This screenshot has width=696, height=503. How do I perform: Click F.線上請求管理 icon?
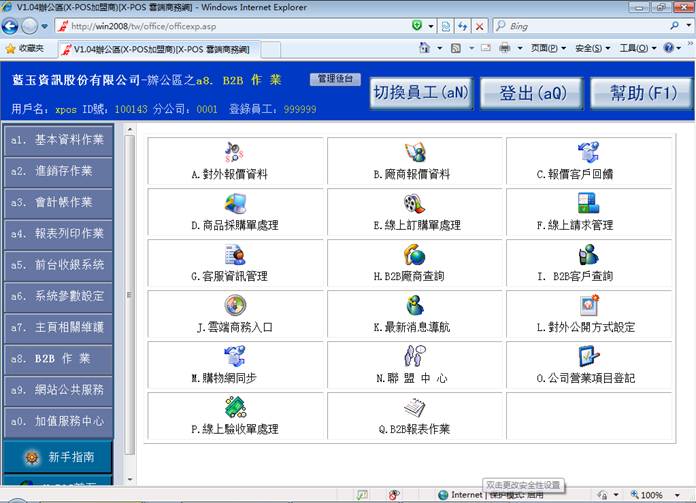(x=589, y=203)
